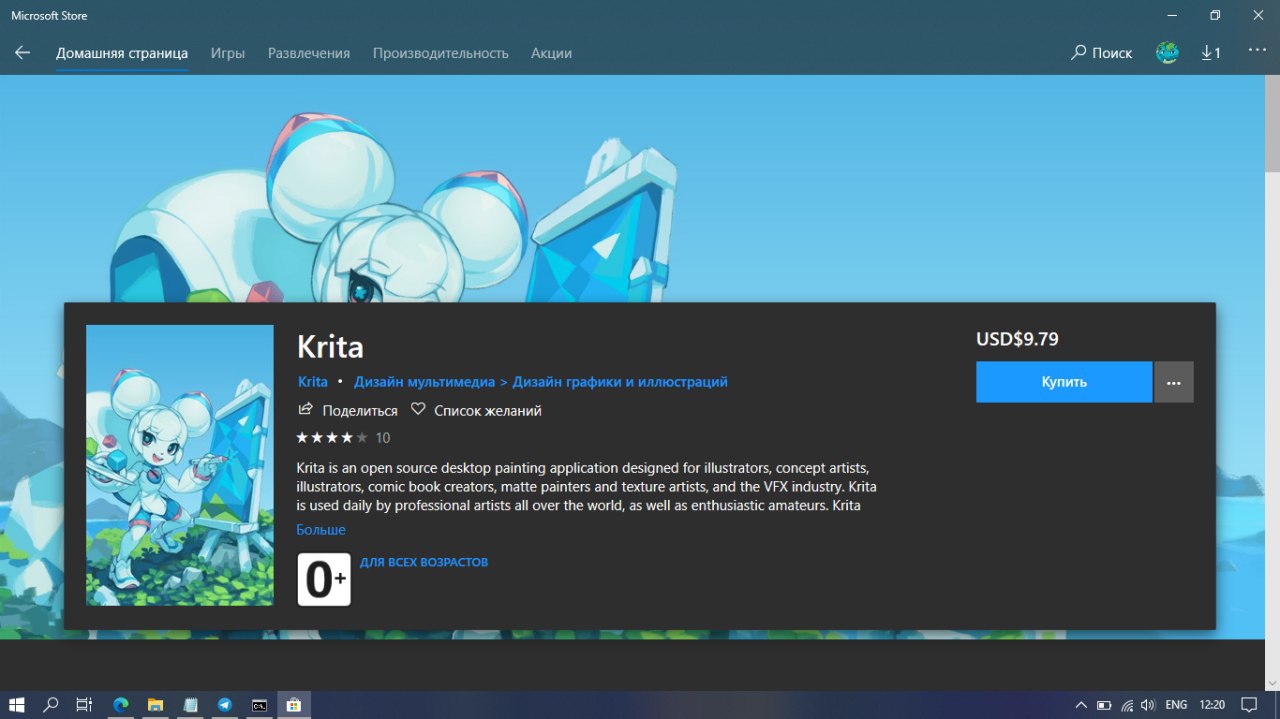1280x719 pixels.
Task: Switch the ENG input language
Action: point(1176,705)
